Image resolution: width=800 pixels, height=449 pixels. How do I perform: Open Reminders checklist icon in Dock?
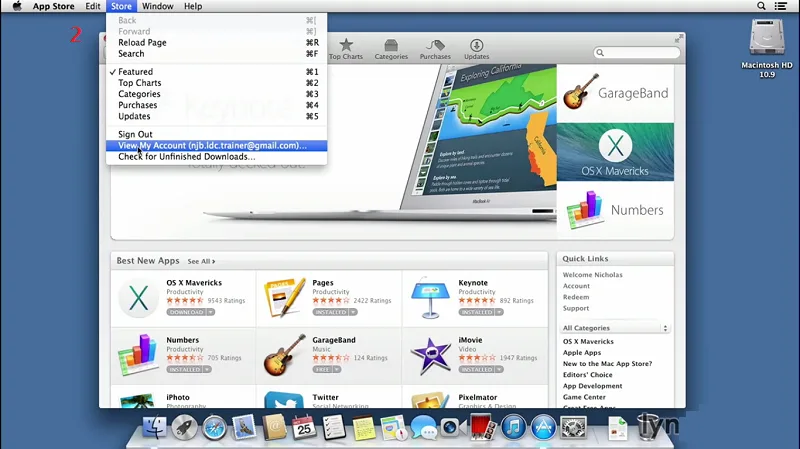point(334,427)
